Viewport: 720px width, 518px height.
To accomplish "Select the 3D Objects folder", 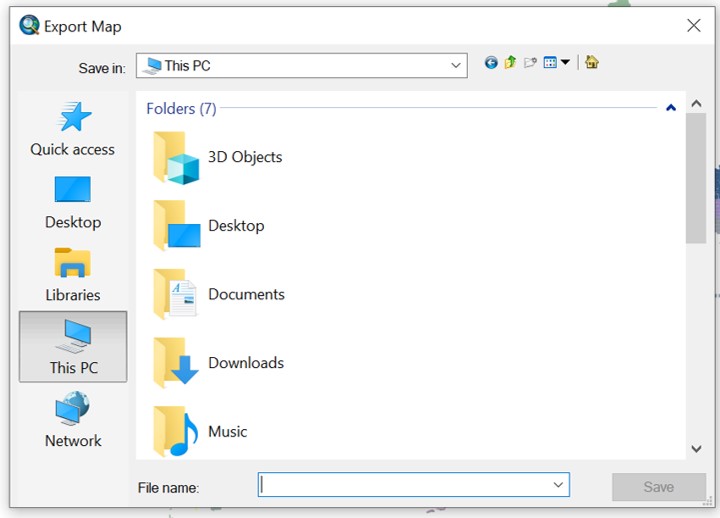I will [x=218, y=158].
